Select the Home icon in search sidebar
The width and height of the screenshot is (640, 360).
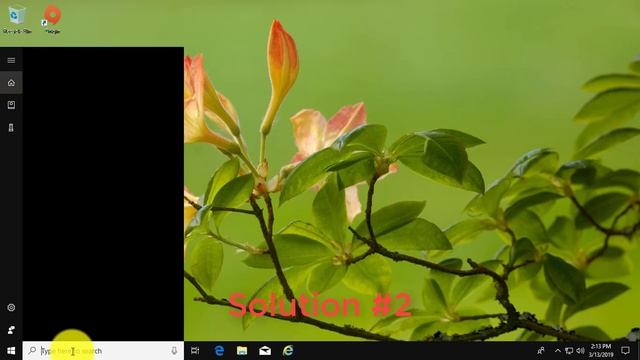[x=11, y=83]
